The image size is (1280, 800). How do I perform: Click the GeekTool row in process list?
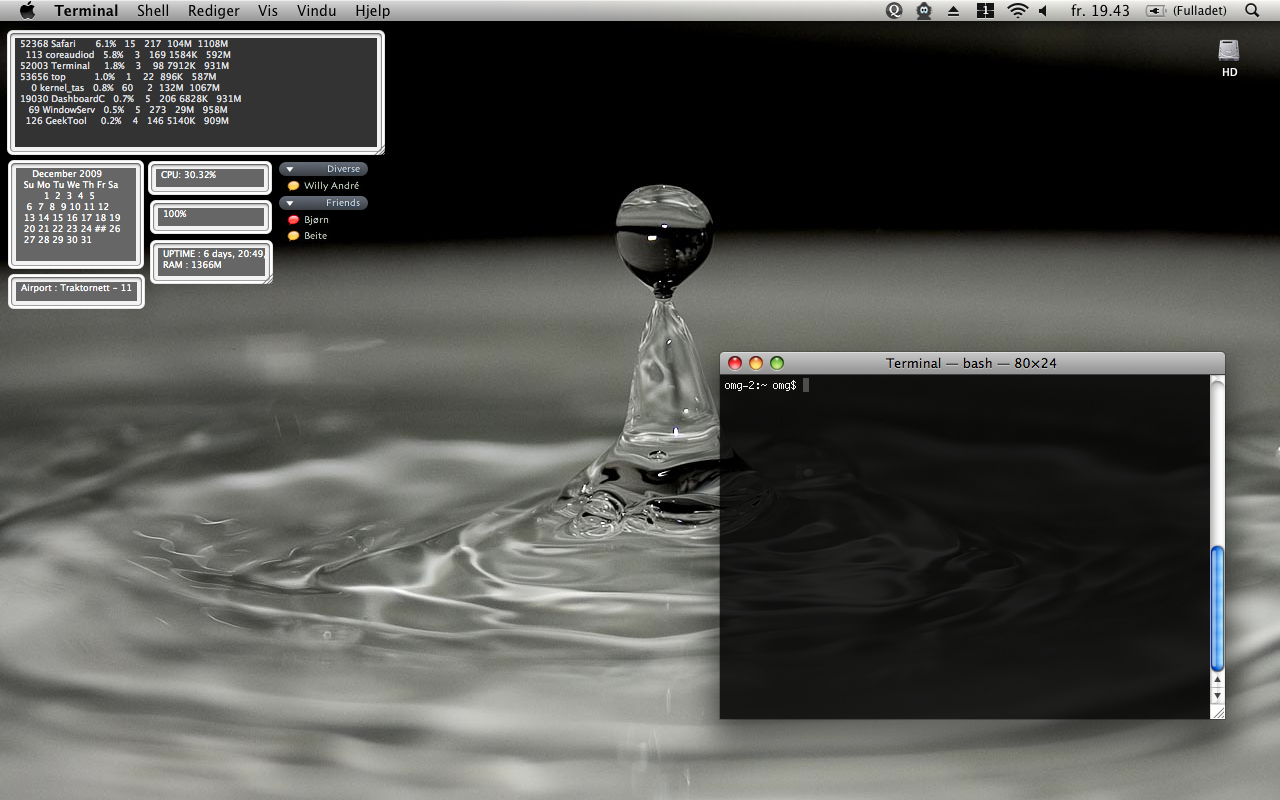click(x=128, y=121)
